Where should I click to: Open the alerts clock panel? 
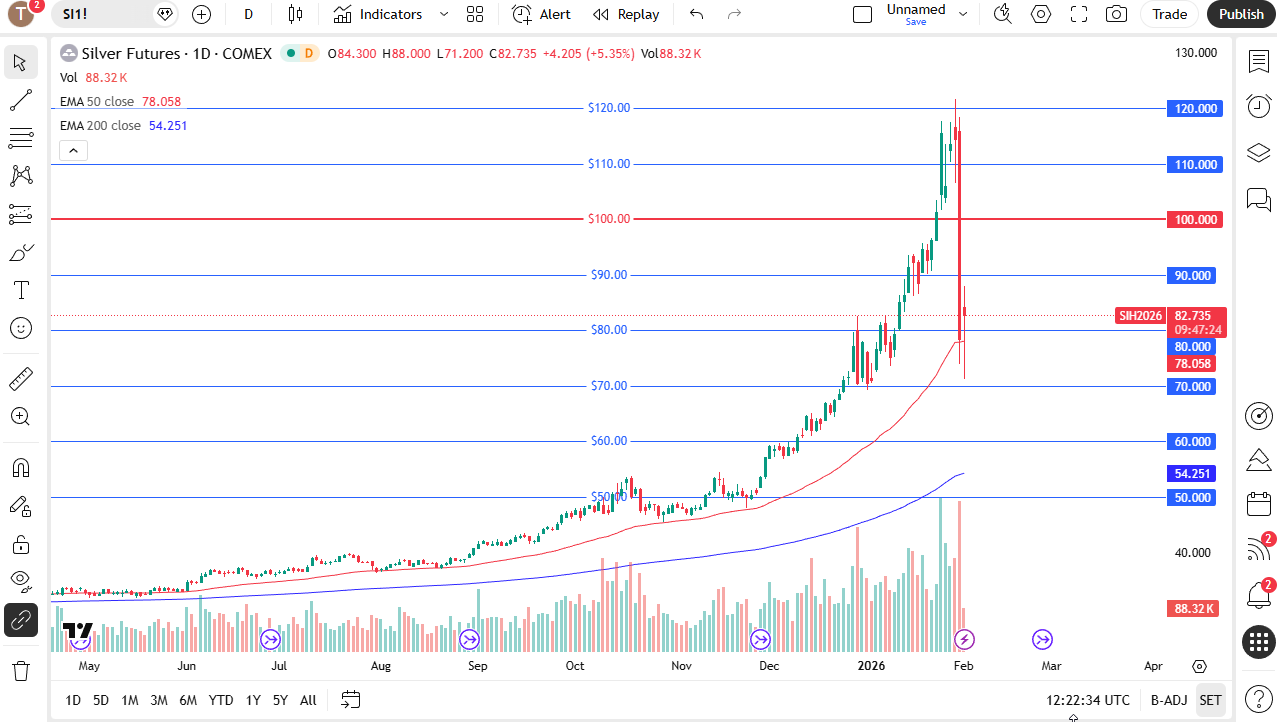1258,106
